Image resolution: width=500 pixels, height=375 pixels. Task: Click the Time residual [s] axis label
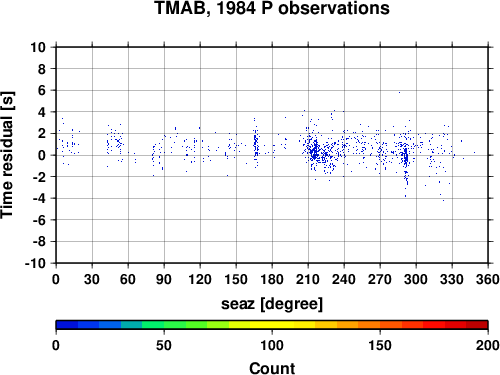click(7, 155)
